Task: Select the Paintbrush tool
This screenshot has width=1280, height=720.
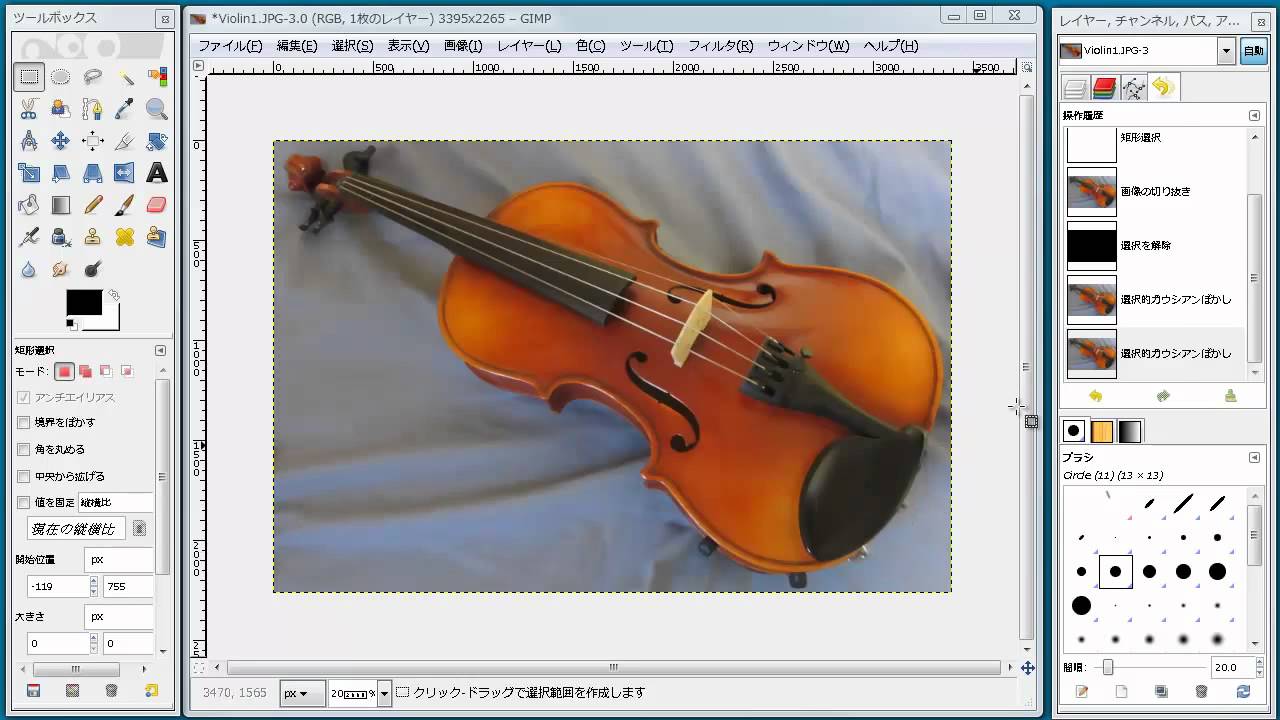Action: (125, 205)
